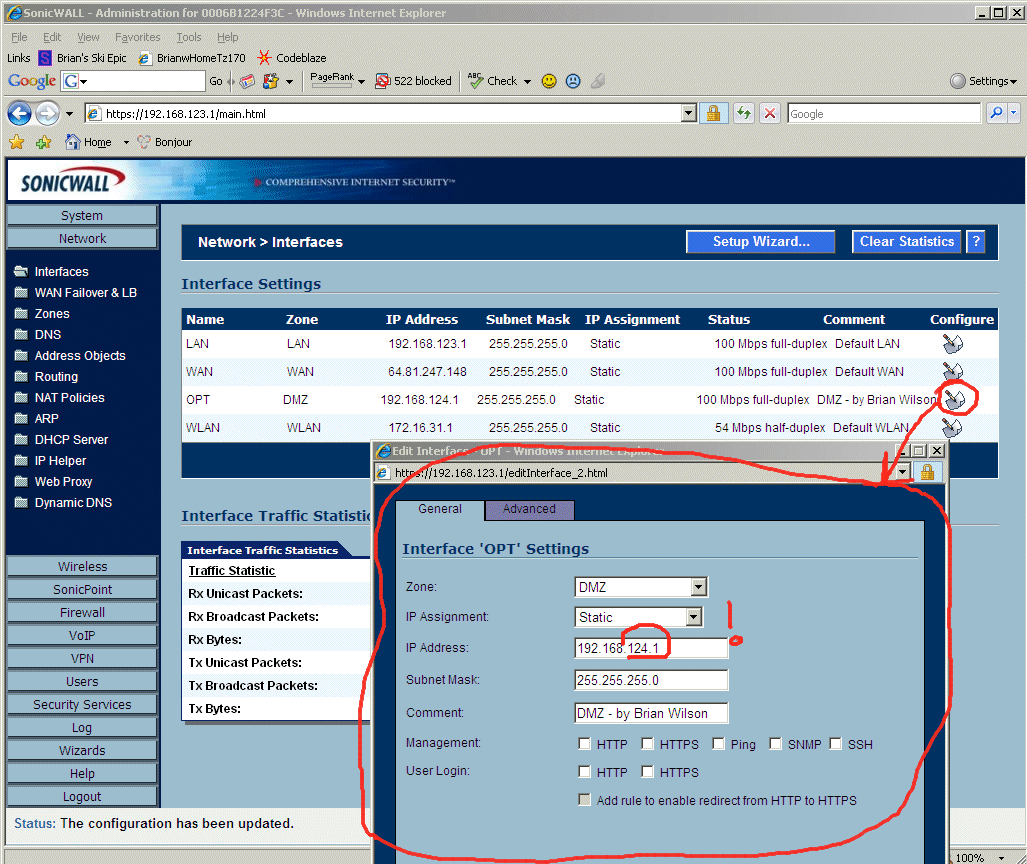
Task: Open the browser address bar dropdown
Action: (688, 113)
